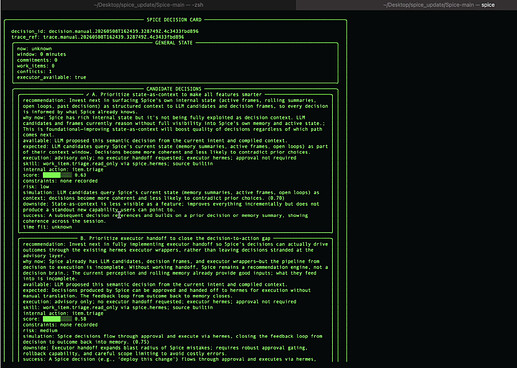
Task: Click the SPICE DECISION CARD title
Action: click(x=174, y=20)
